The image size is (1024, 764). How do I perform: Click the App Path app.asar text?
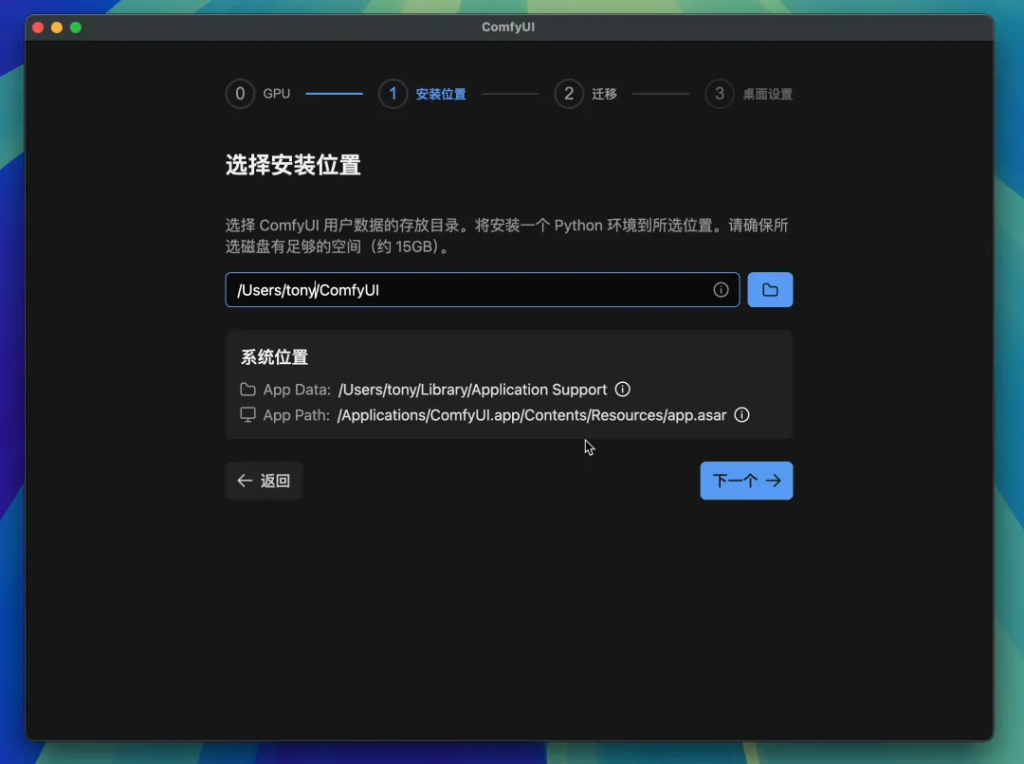(532, 415)
